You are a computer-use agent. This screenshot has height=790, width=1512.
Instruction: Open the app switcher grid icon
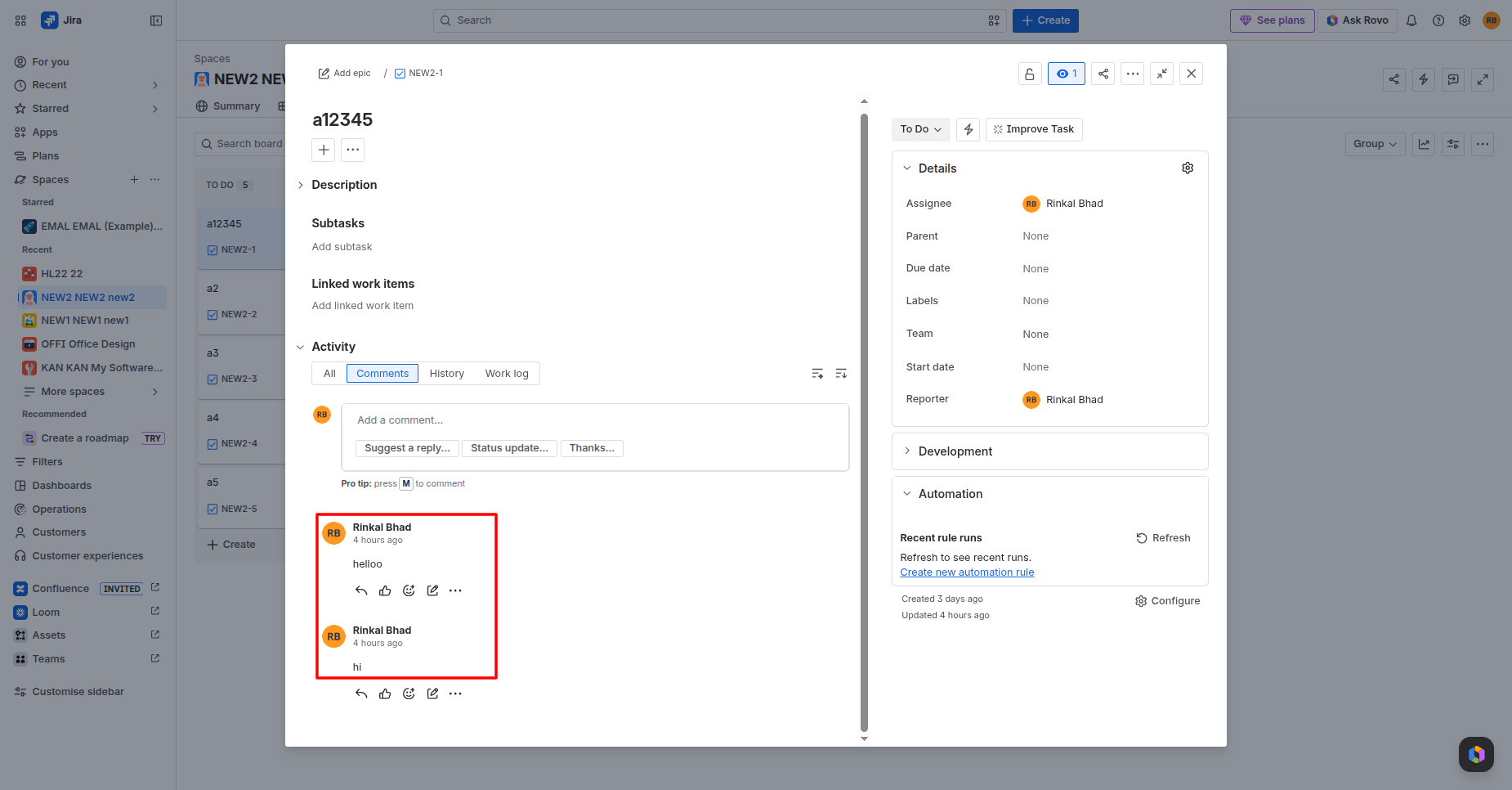[x=20, y=20]
